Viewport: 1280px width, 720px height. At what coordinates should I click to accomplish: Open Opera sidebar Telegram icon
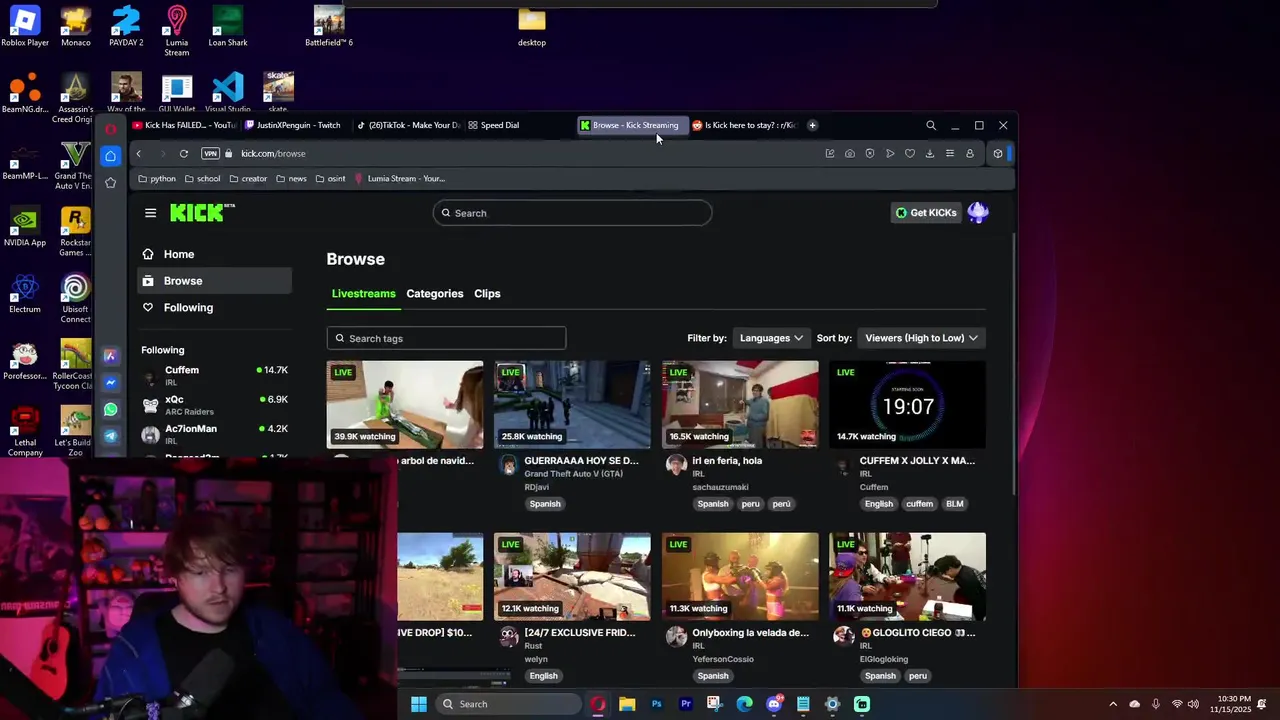(x=110, y=436)
